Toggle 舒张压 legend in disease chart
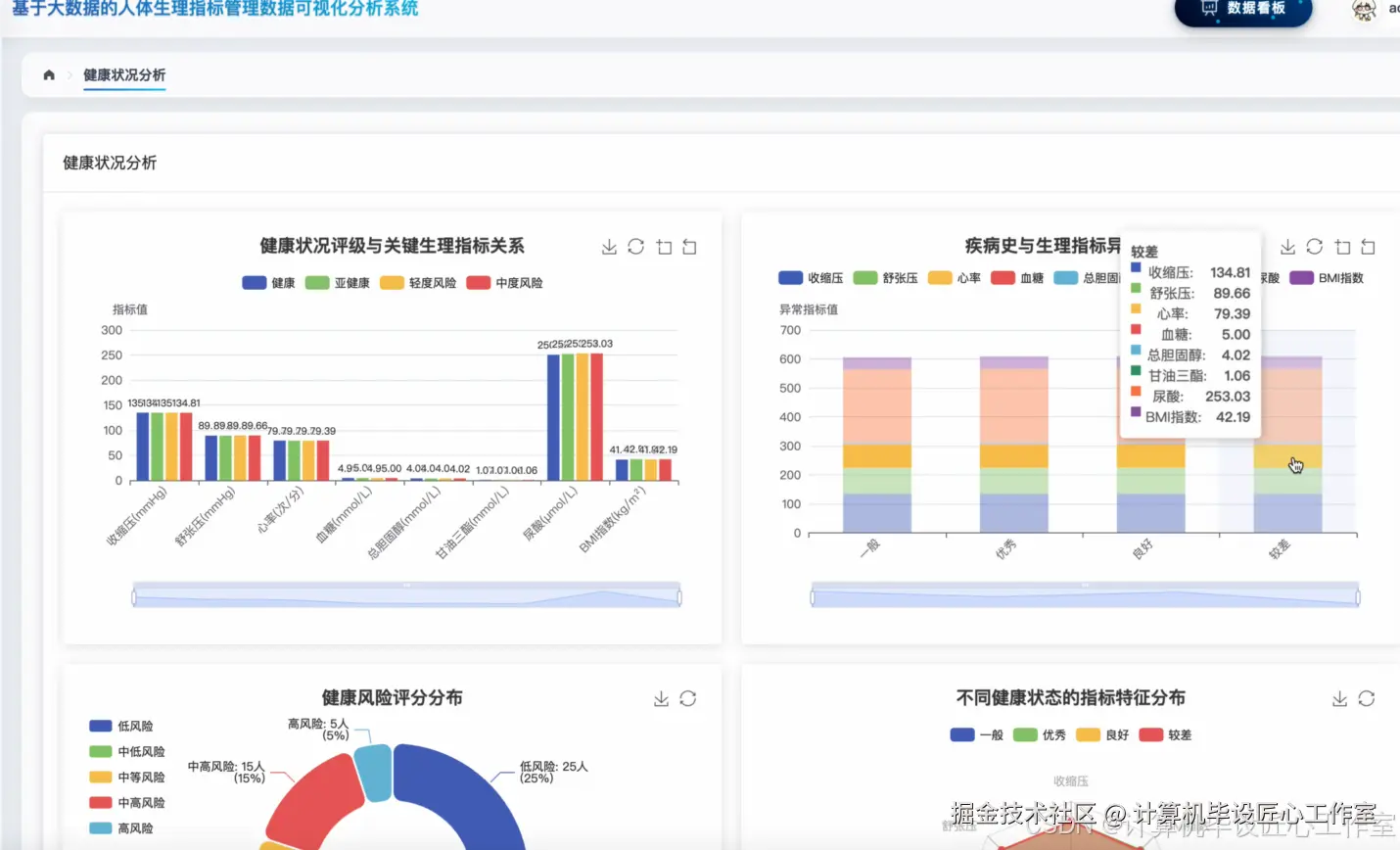This screenshot has width=1400, height=850. click(x=886, y=278)
